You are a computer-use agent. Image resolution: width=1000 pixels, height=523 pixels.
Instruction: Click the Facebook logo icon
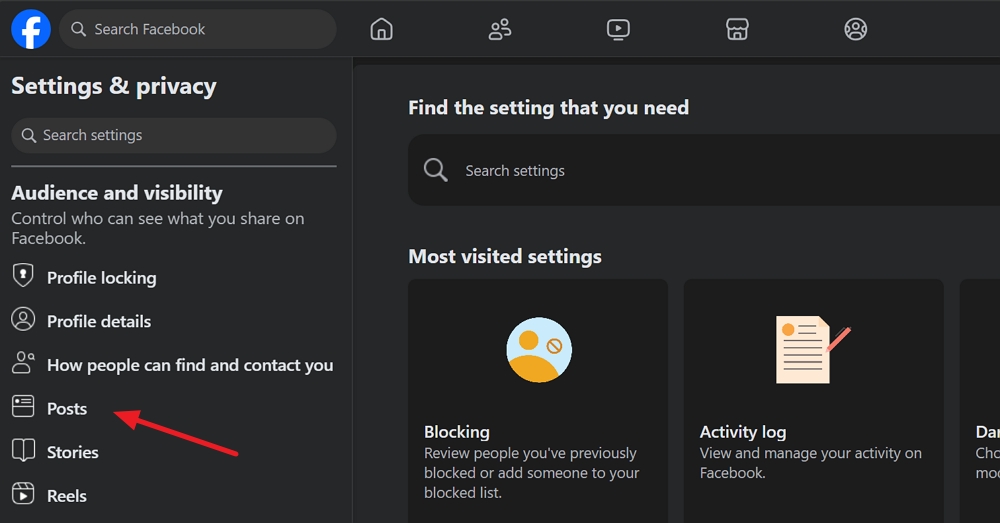(31, 29)
